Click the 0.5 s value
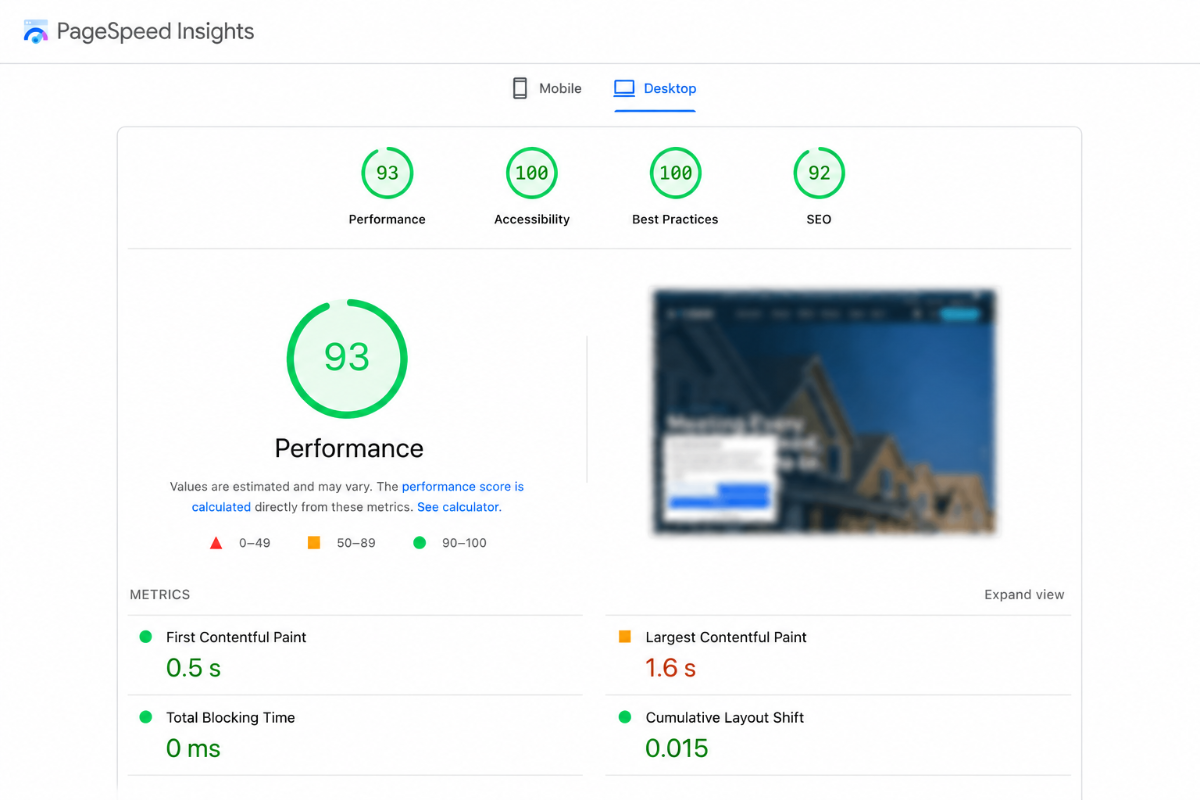Image resolution: width=1200 pixels, height=800 pixels. coord(193,668)
